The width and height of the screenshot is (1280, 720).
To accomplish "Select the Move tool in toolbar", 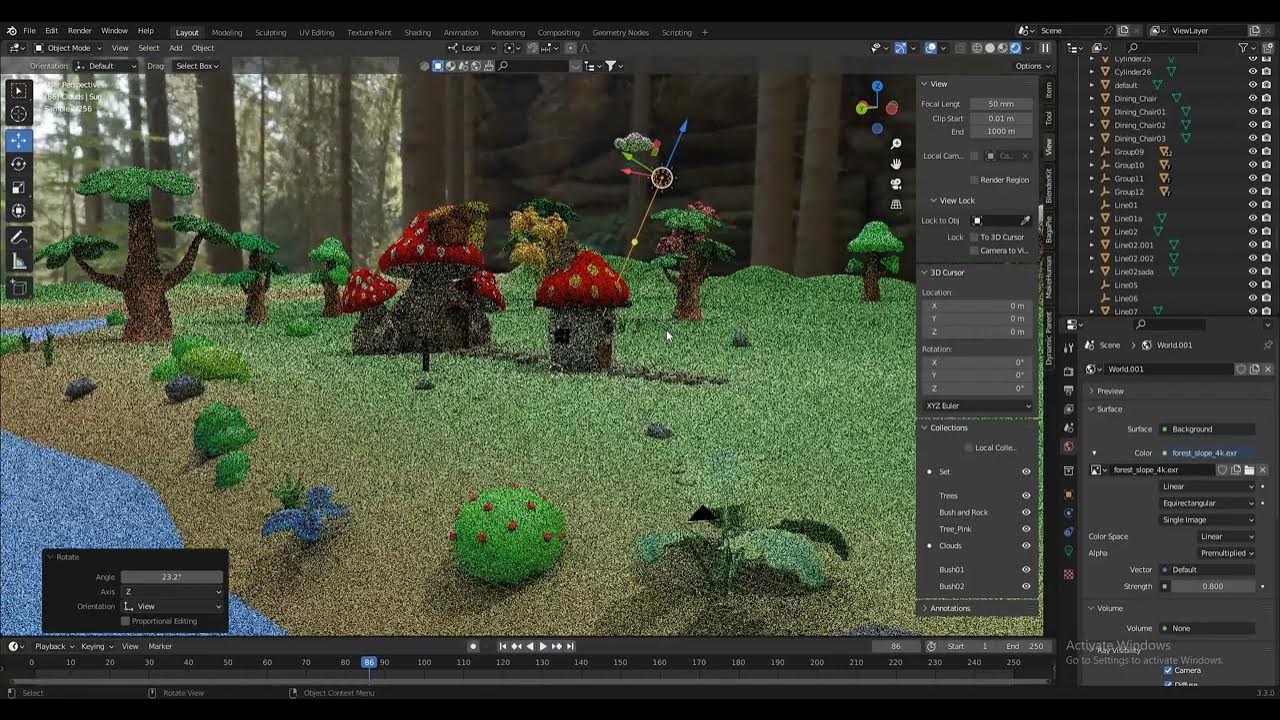I will pyautogui.click(x=19, y=139).
